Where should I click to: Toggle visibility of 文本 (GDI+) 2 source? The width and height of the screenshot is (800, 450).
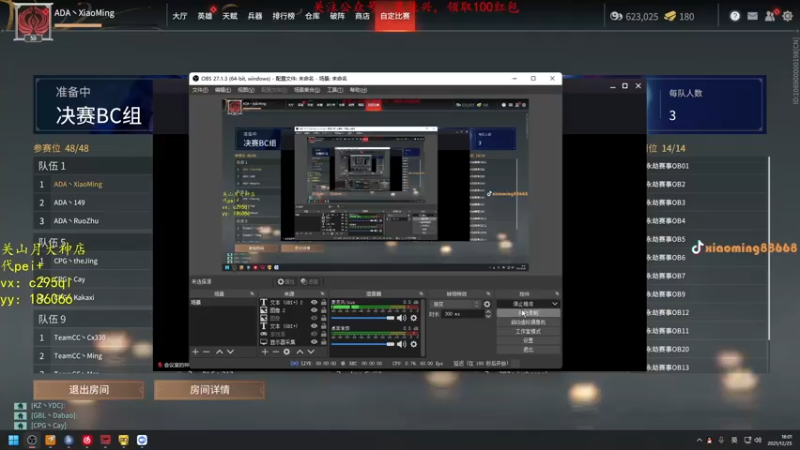point(314,303)
